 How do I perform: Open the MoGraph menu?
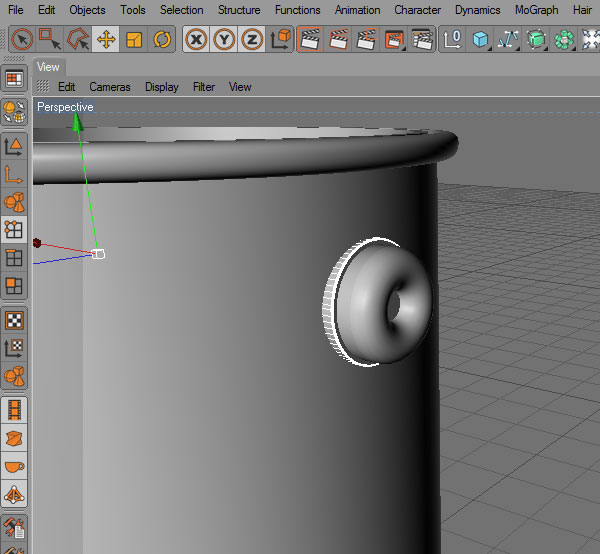click(536, 10)
